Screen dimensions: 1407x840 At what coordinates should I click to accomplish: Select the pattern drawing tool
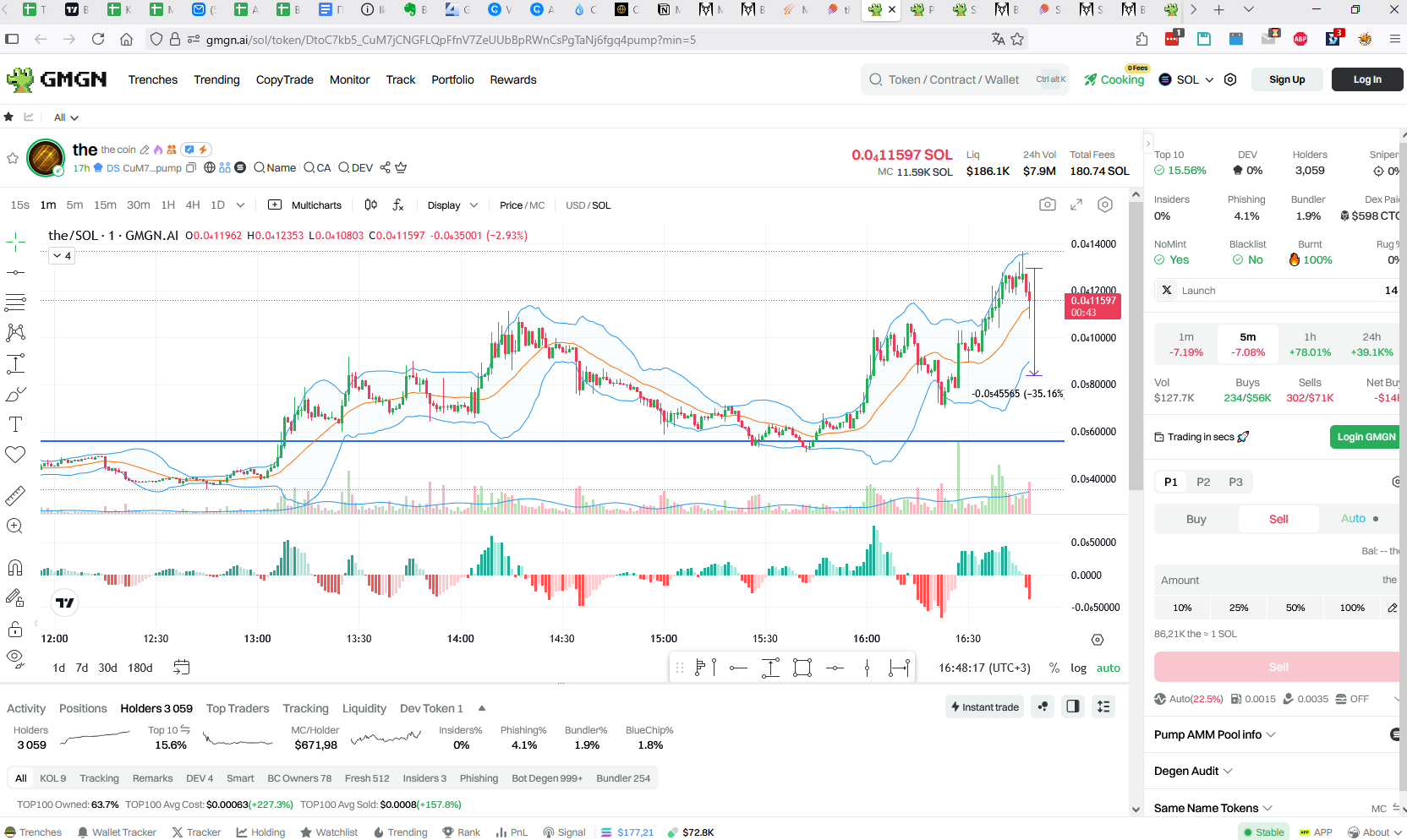click(x=15, y=332)
